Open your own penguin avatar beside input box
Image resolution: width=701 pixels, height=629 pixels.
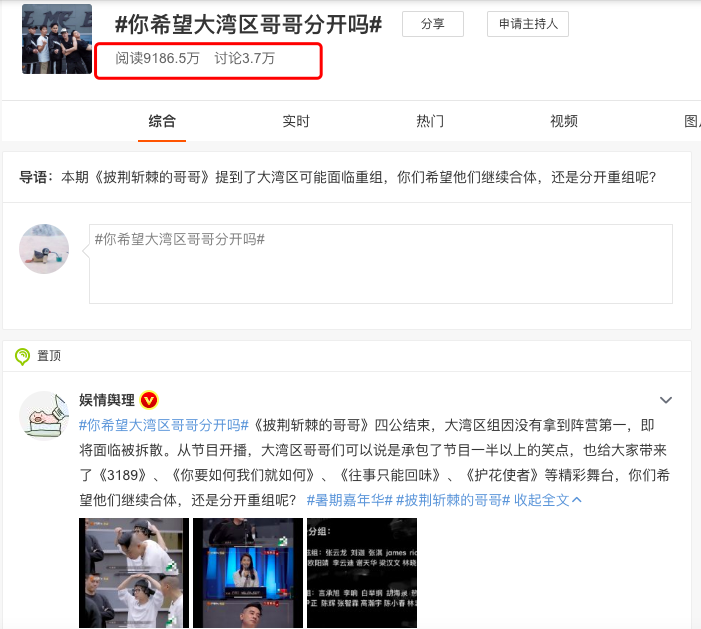click(44, 249)
